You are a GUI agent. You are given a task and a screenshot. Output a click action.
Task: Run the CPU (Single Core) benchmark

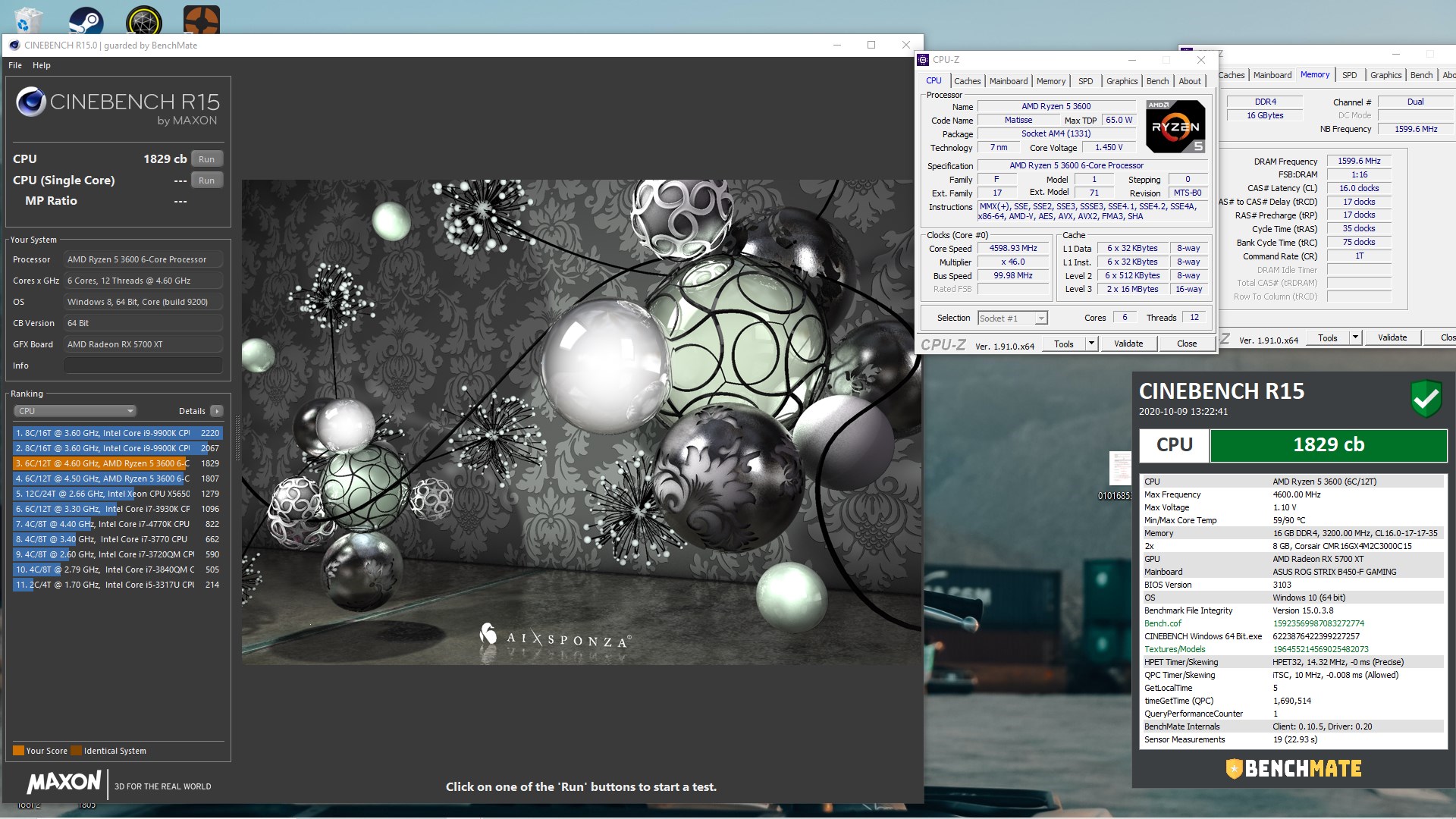click(206, 180)
